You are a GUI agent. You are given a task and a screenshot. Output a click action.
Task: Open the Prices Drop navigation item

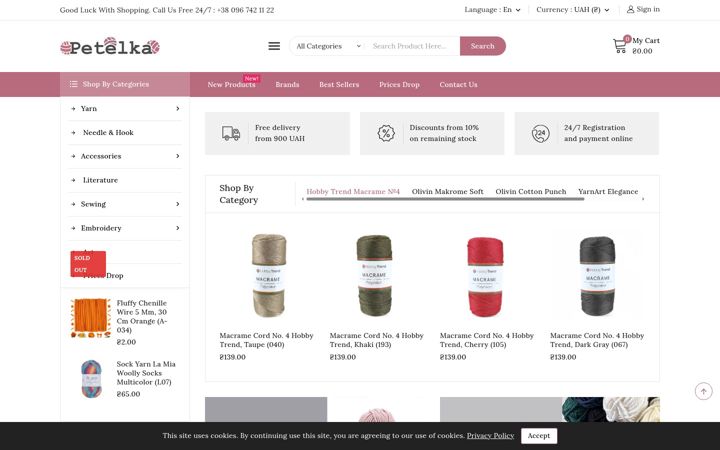(x=399, y=84)
